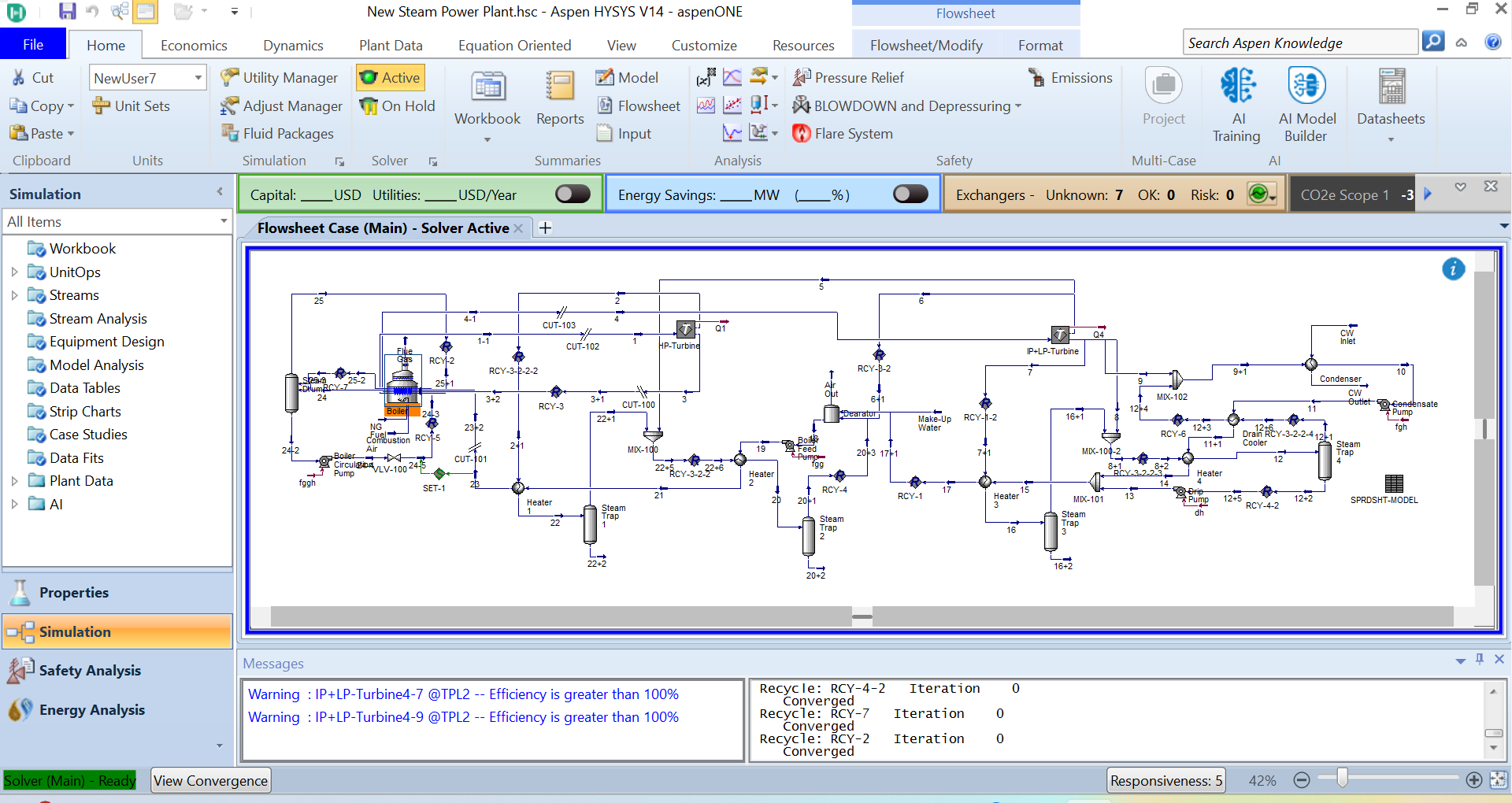Click the flowsheet info icon
The image size is (1512, 803).
tap(1453, 269)
